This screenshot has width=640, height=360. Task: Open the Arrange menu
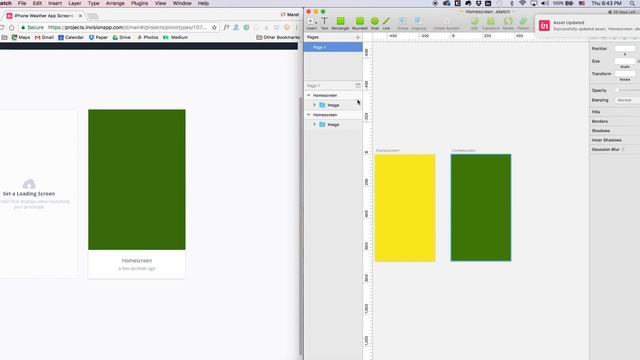click(115, 3)
